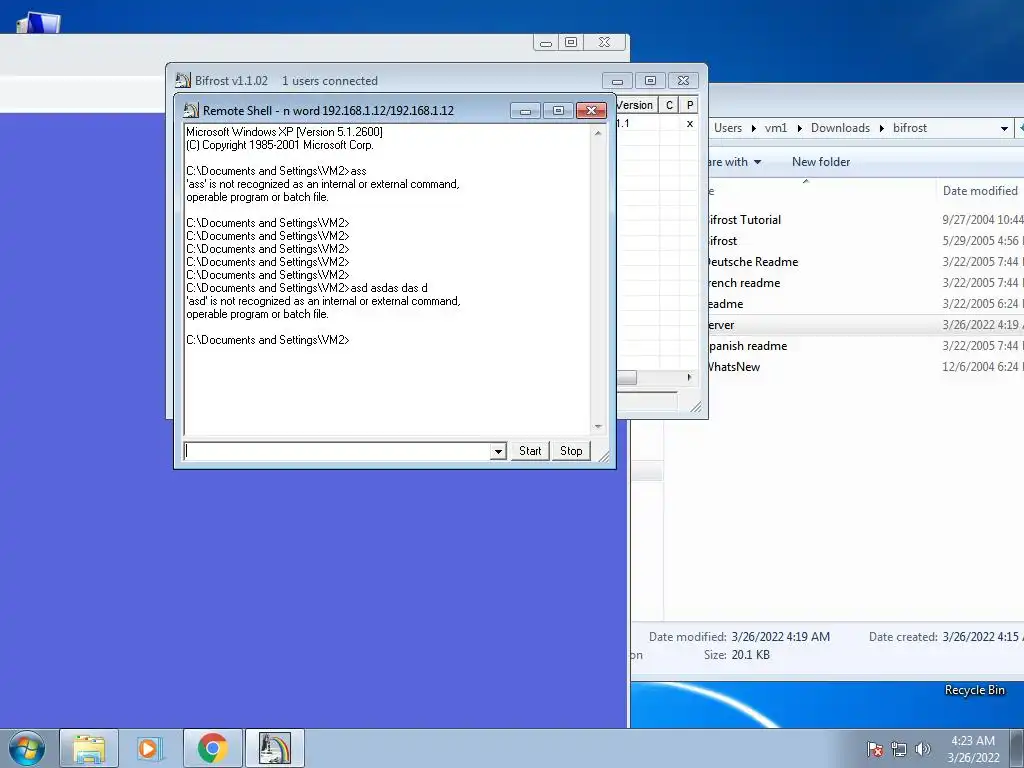Click the P column header in Bifrost

[x=690, y=105]
